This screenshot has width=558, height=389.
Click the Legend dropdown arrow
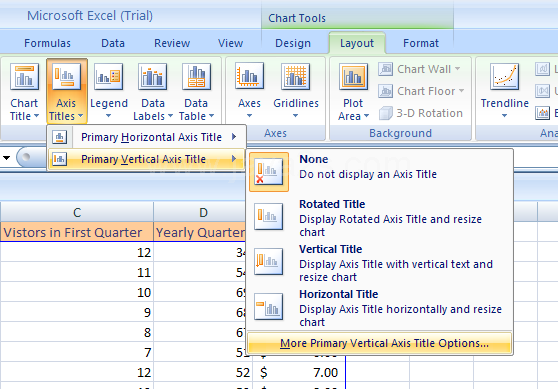(x=109, y=116)
